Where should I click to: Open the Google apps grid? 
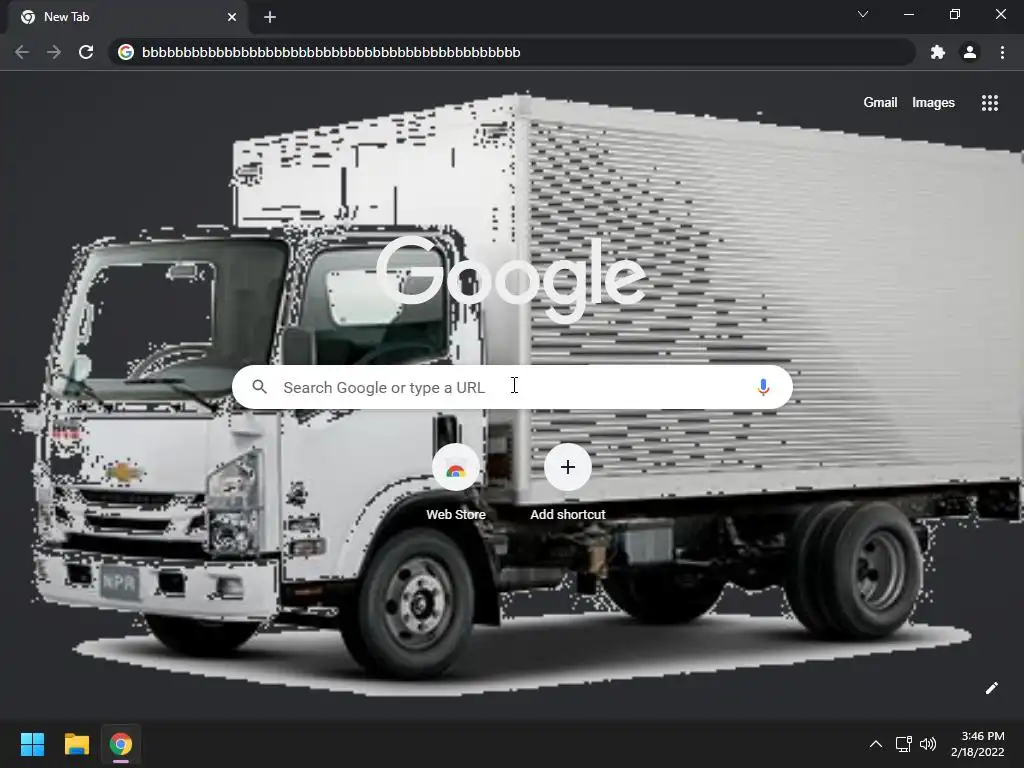(x=990, y=103)
